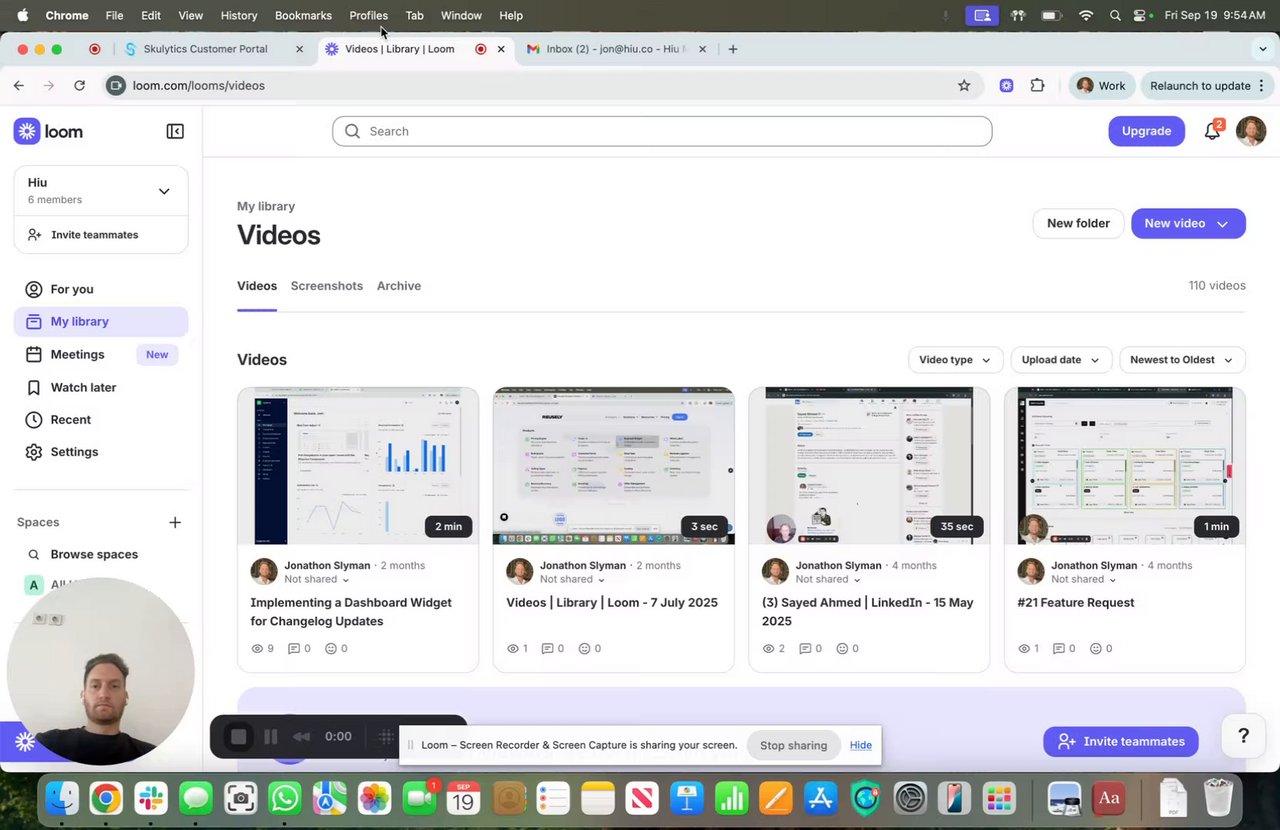Open macOS Spotlight search icon
The image size is (1280, 830).
point(1115,15)
